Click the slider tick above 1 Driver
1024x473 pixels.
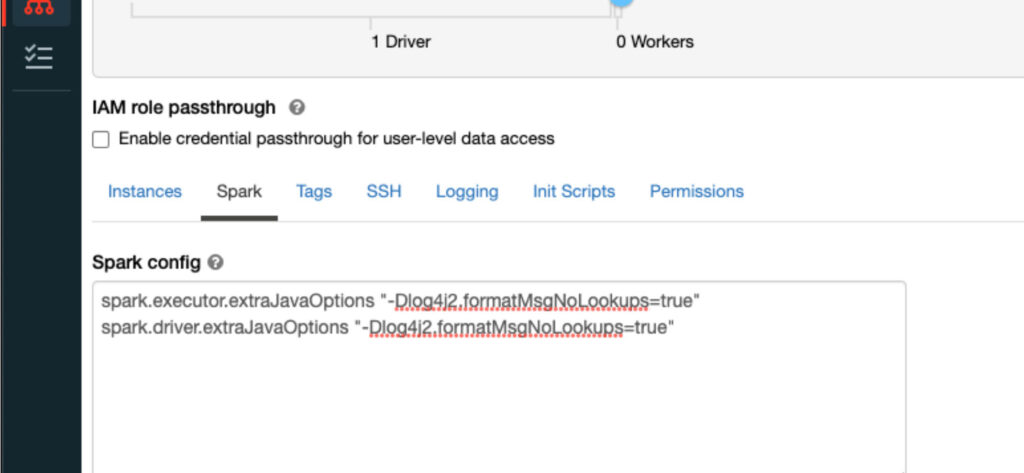coord(370,22)
